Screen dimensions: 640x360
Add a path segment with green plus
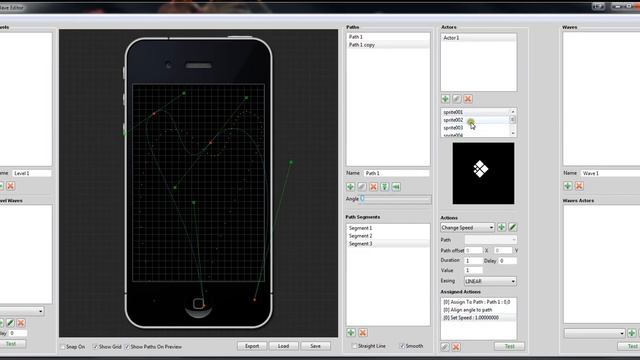(351, 333)
